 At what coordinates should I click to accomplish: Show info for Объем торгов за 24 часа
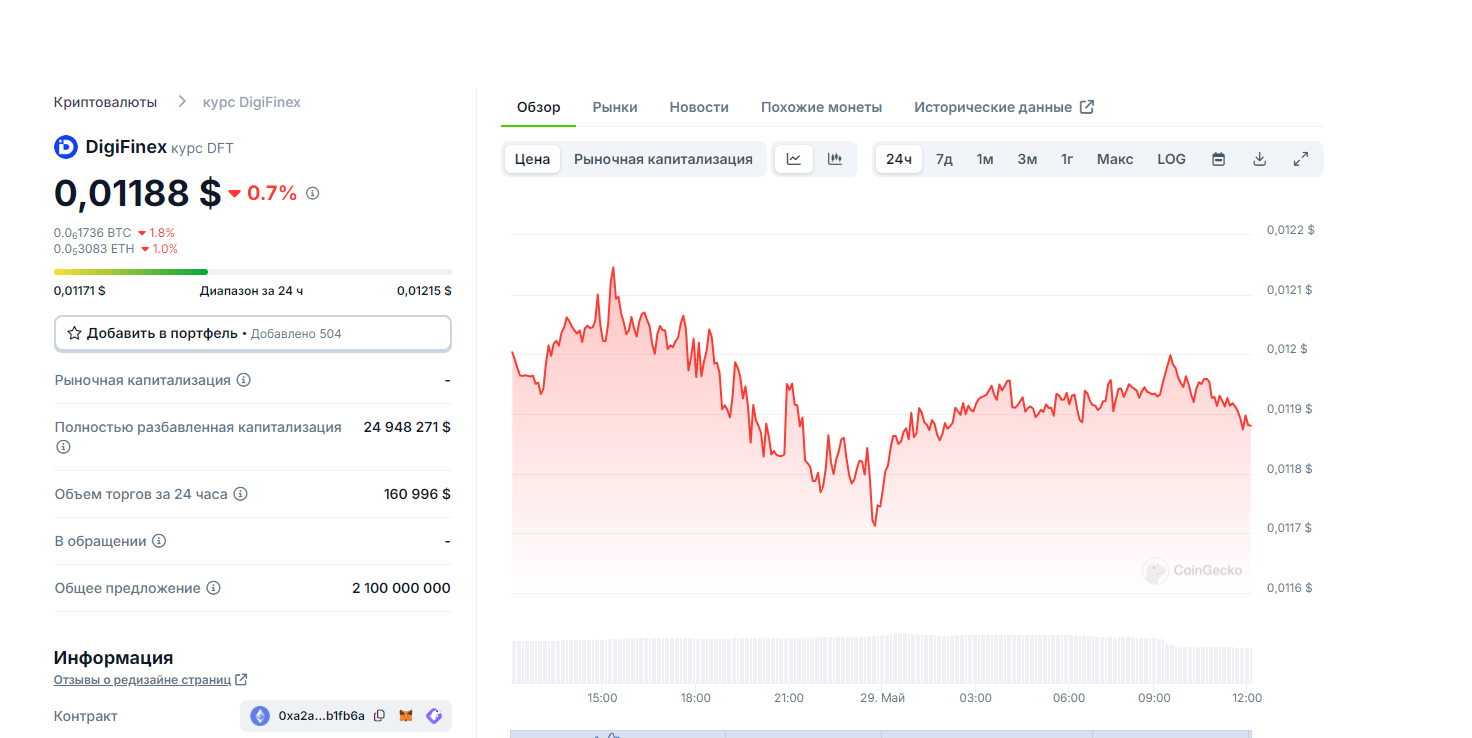[240, 494]
